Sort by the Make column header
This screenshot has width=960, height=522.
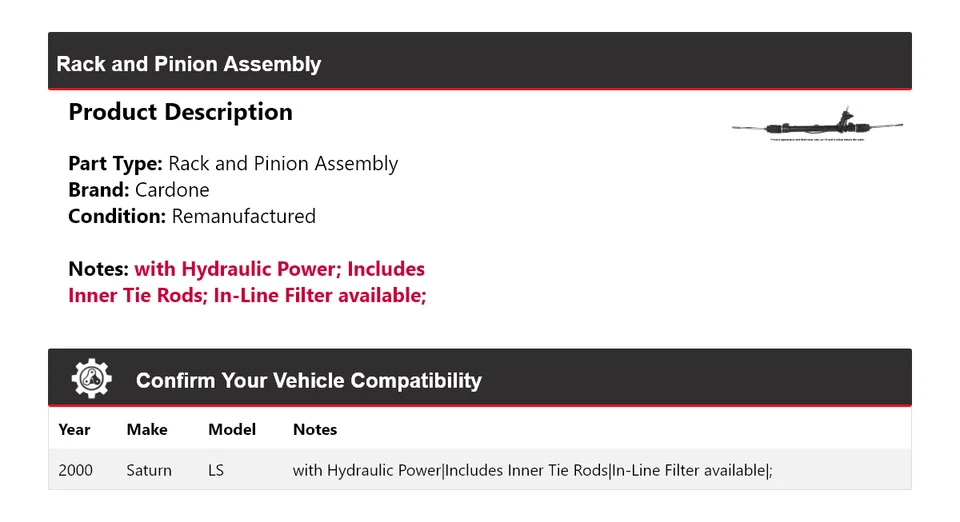(147, 430)
